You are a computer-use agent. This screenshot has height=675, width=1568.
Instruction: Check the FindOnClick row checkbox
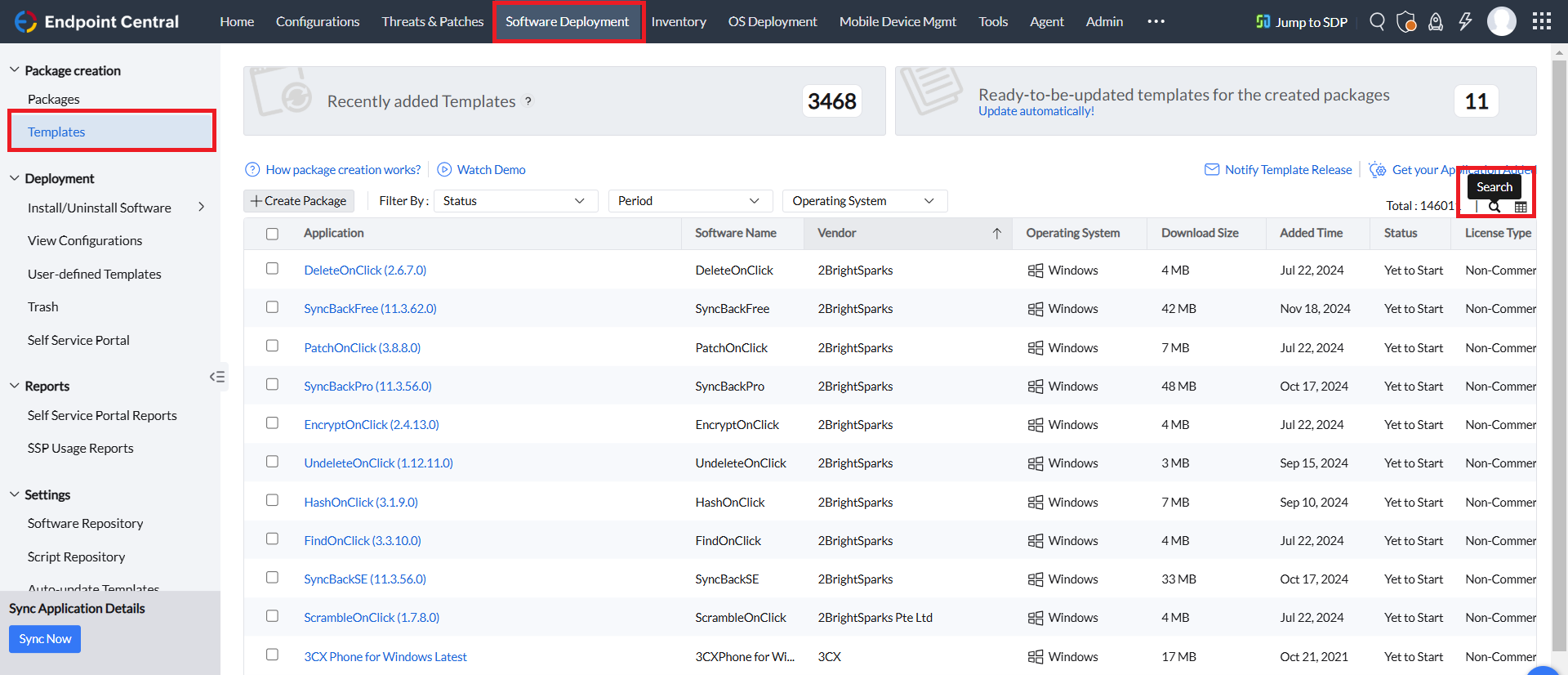273,539
